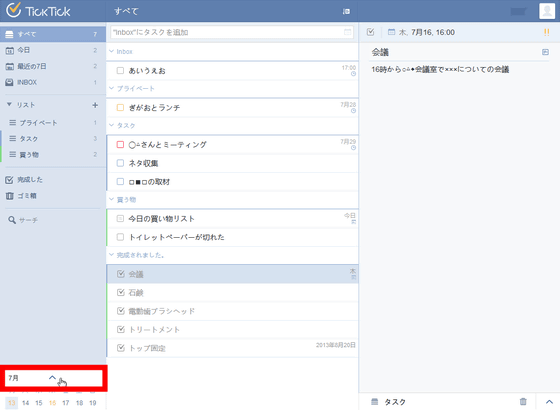Collapse the 買う物 section
Viewport: 560px width, 410px height.
111,199
